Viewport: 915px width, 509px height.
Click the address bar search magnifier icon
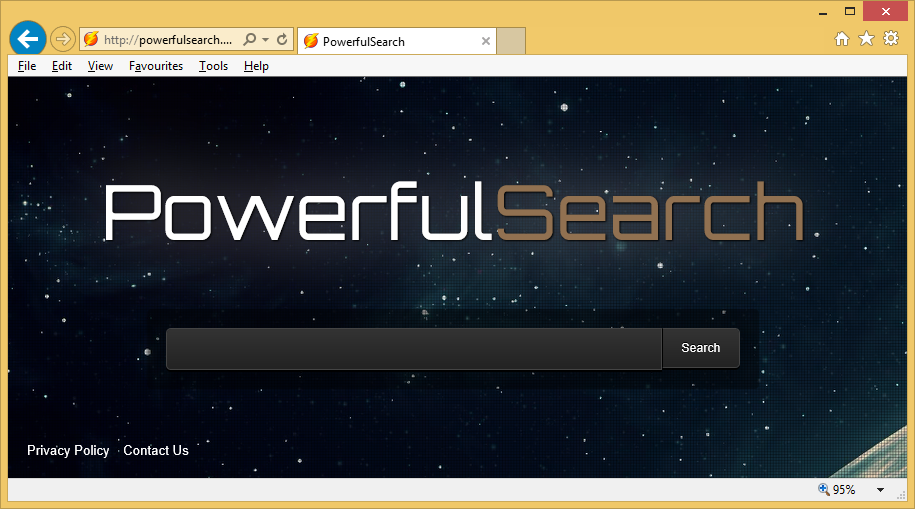[249, 40]
